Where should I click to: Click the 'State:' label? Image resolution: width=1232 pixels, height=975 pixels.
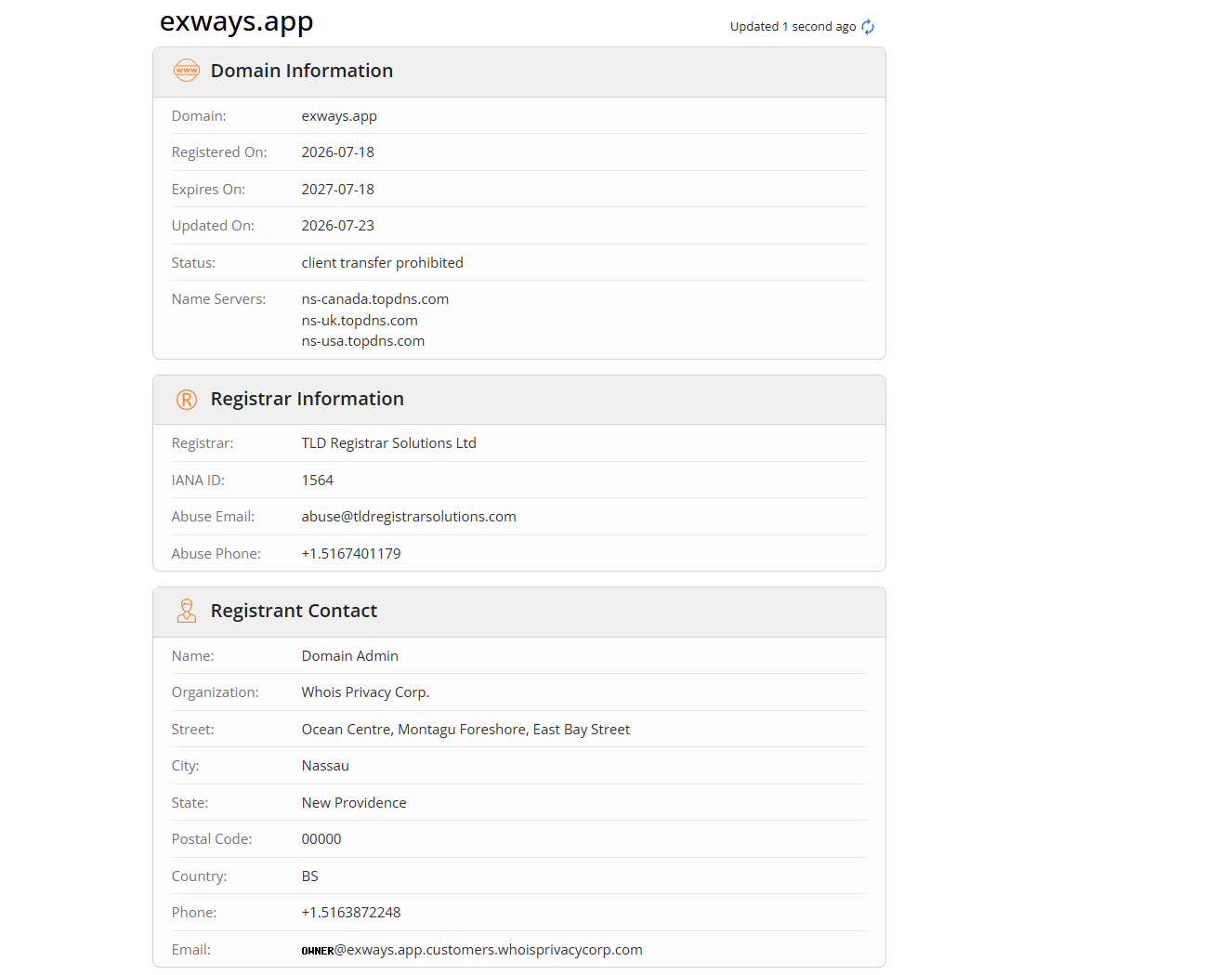pyautogui.click(x=190, y=803)
